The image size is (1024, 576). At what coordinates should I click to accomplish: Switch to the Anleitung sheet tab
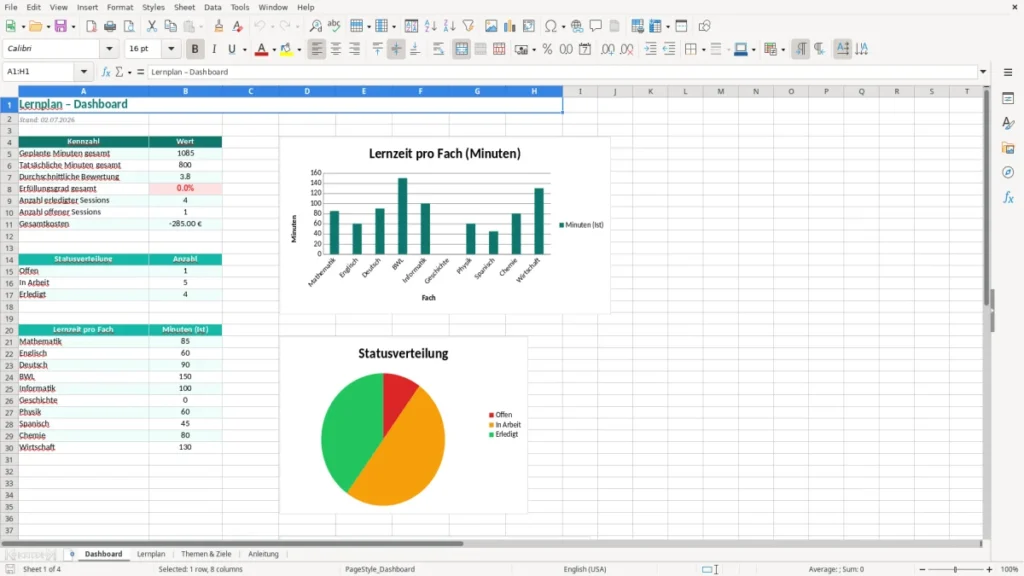(263, 554)
